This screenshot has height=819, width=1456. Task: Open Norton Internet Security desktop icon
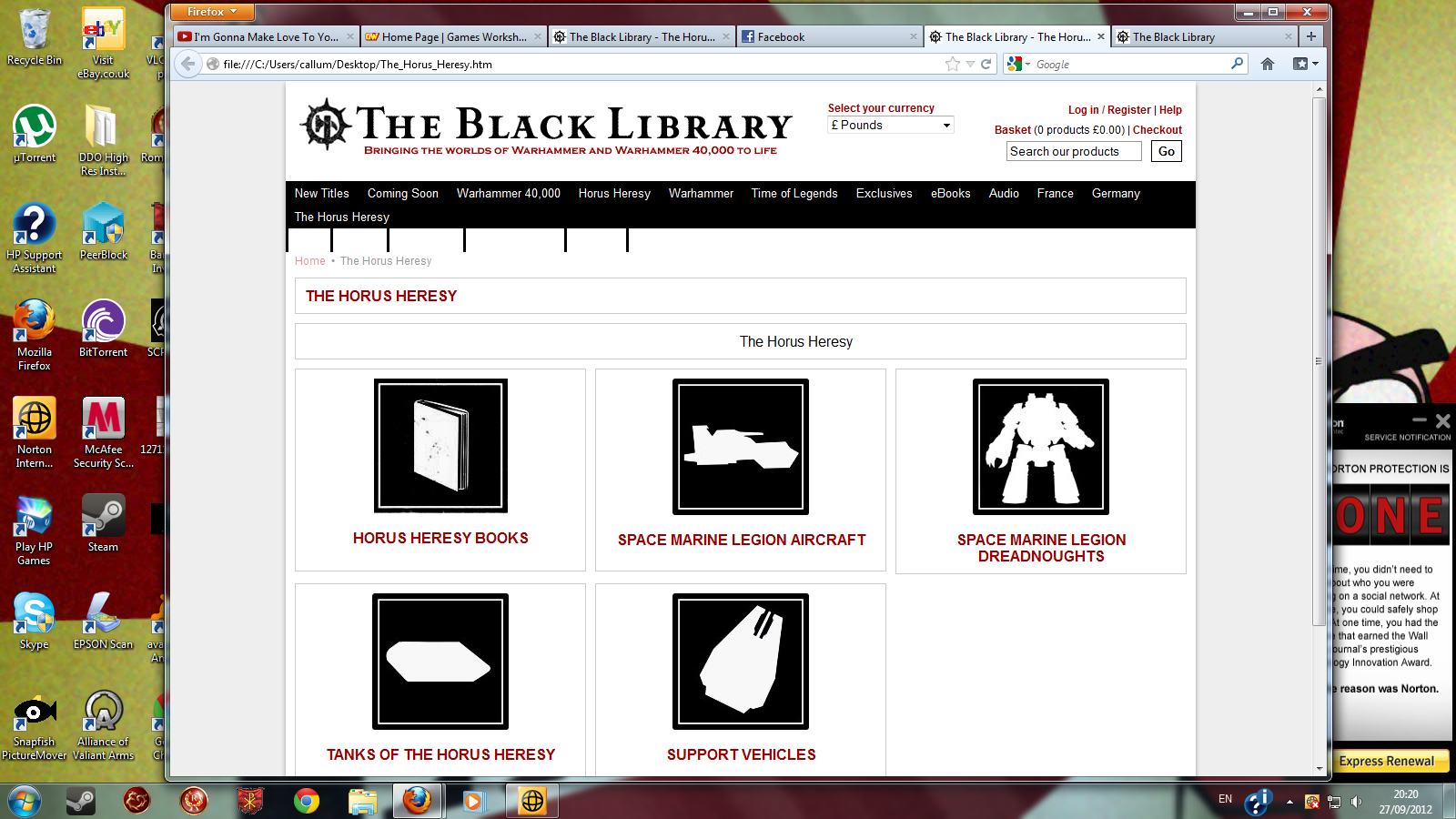point(35,432)
